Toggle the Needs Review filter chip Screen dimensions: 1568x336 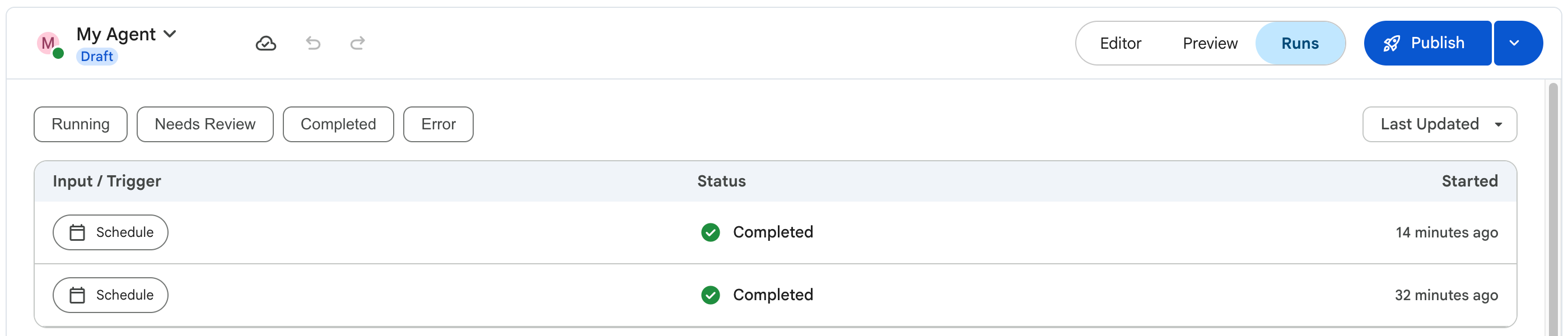pyautogui.click(x=205, y=124)
